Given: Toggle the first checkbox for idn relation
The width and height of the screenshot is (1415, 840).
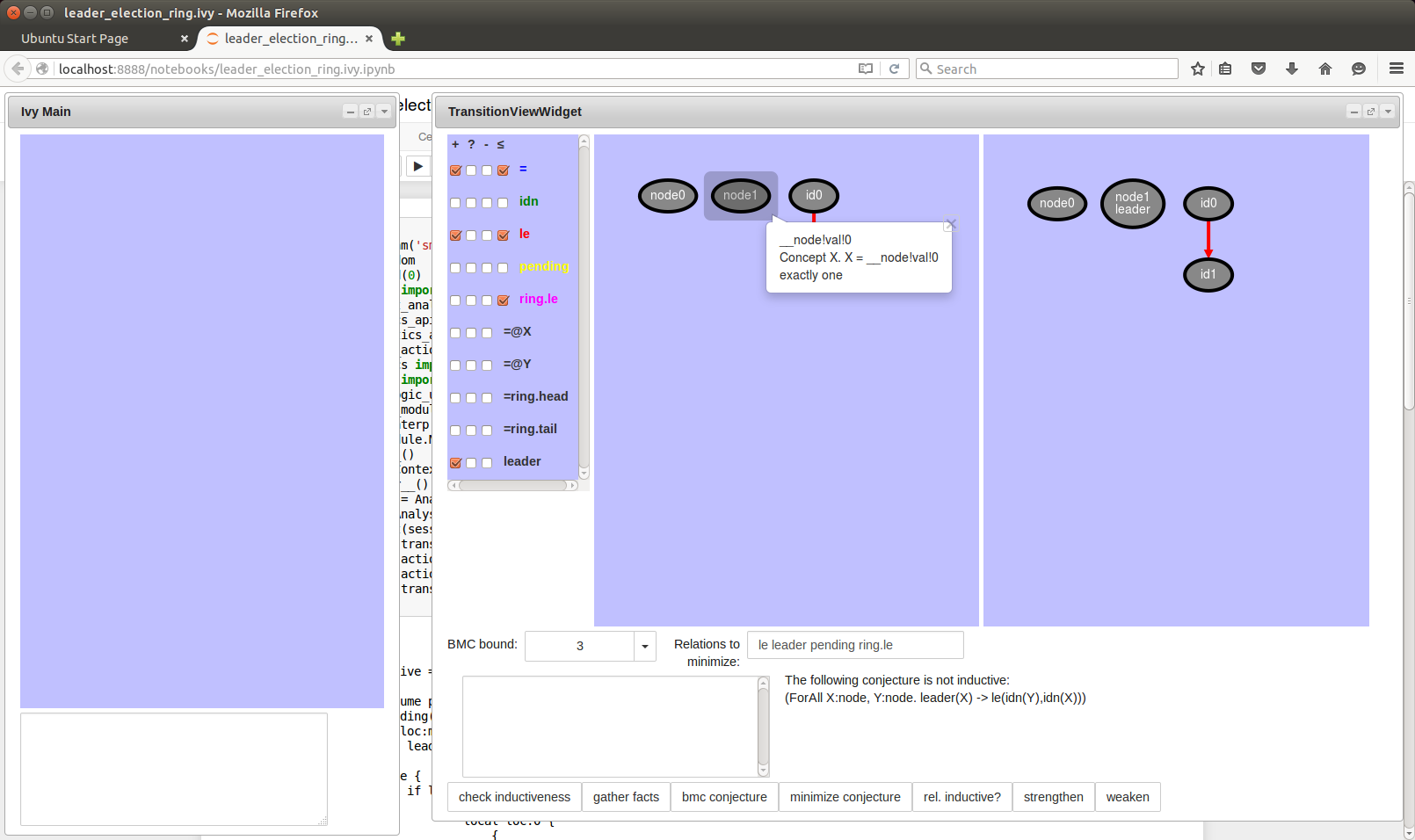Looking at the screenshot, I should click(455, 203).
